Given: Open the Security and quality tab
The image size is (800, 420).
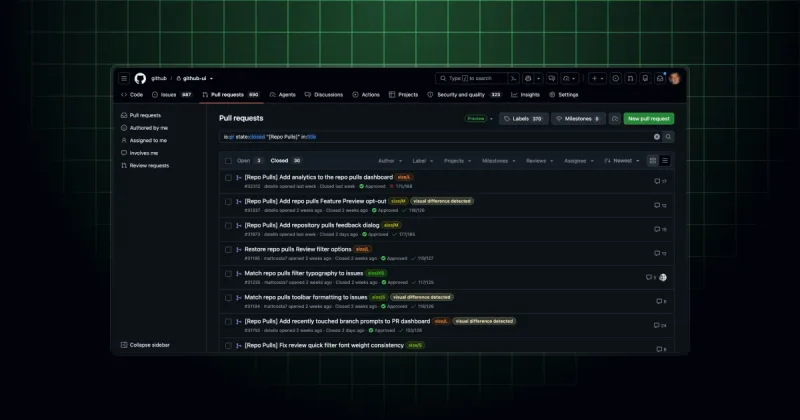Looking at the screenshot, I should pyautogui.click(x=464, y=95).
